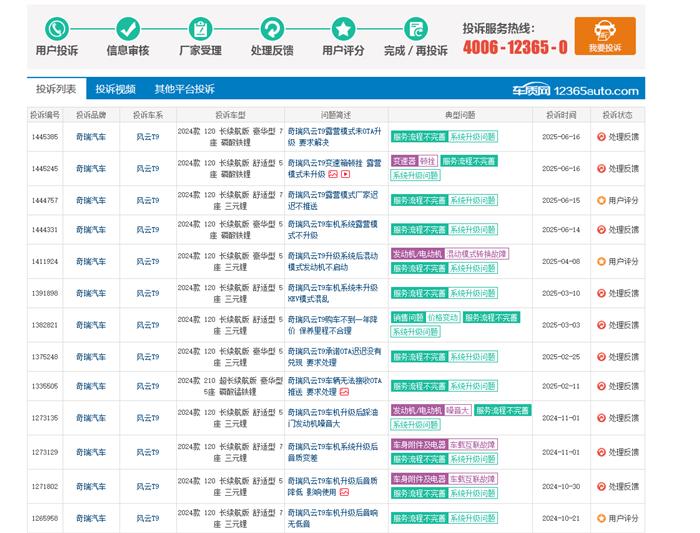Click 处理反馈 status icon for complaint 1445385

[x=601, y=137]
